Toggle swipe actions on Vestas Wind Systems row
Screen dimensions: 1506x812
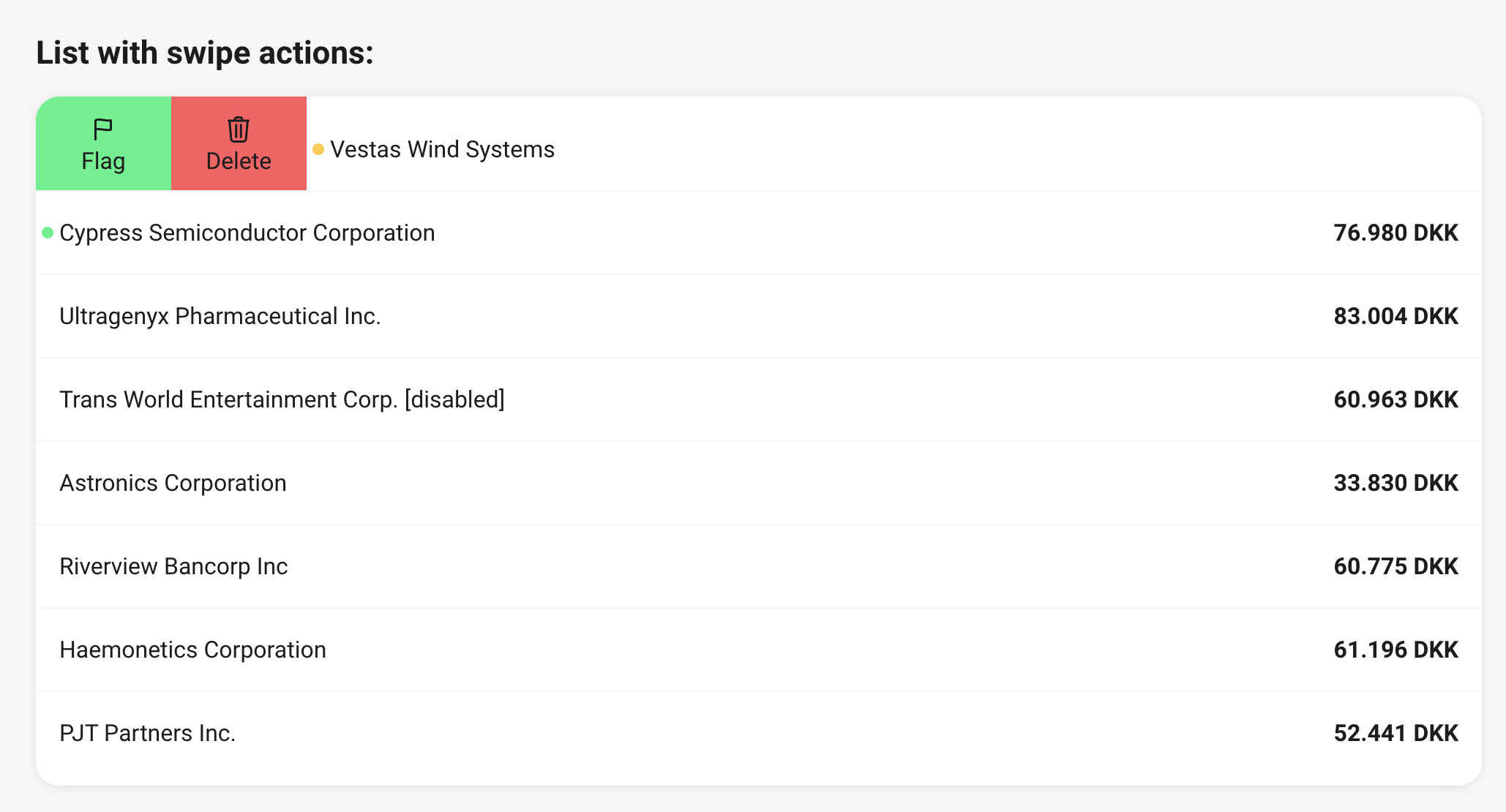659,149
